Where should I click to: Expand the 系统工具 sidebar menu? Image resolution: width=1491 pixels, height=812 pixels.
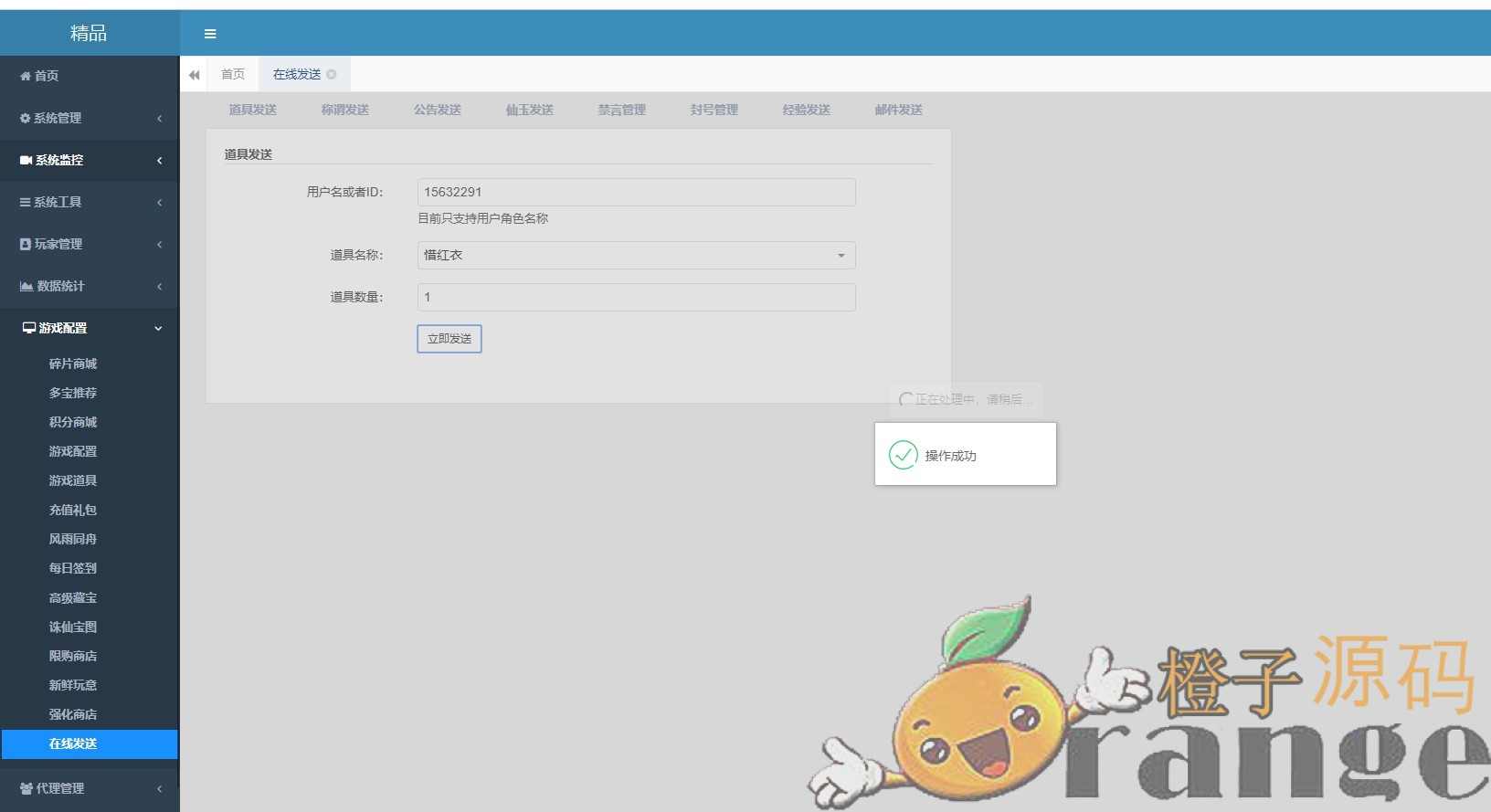point(90,202)
